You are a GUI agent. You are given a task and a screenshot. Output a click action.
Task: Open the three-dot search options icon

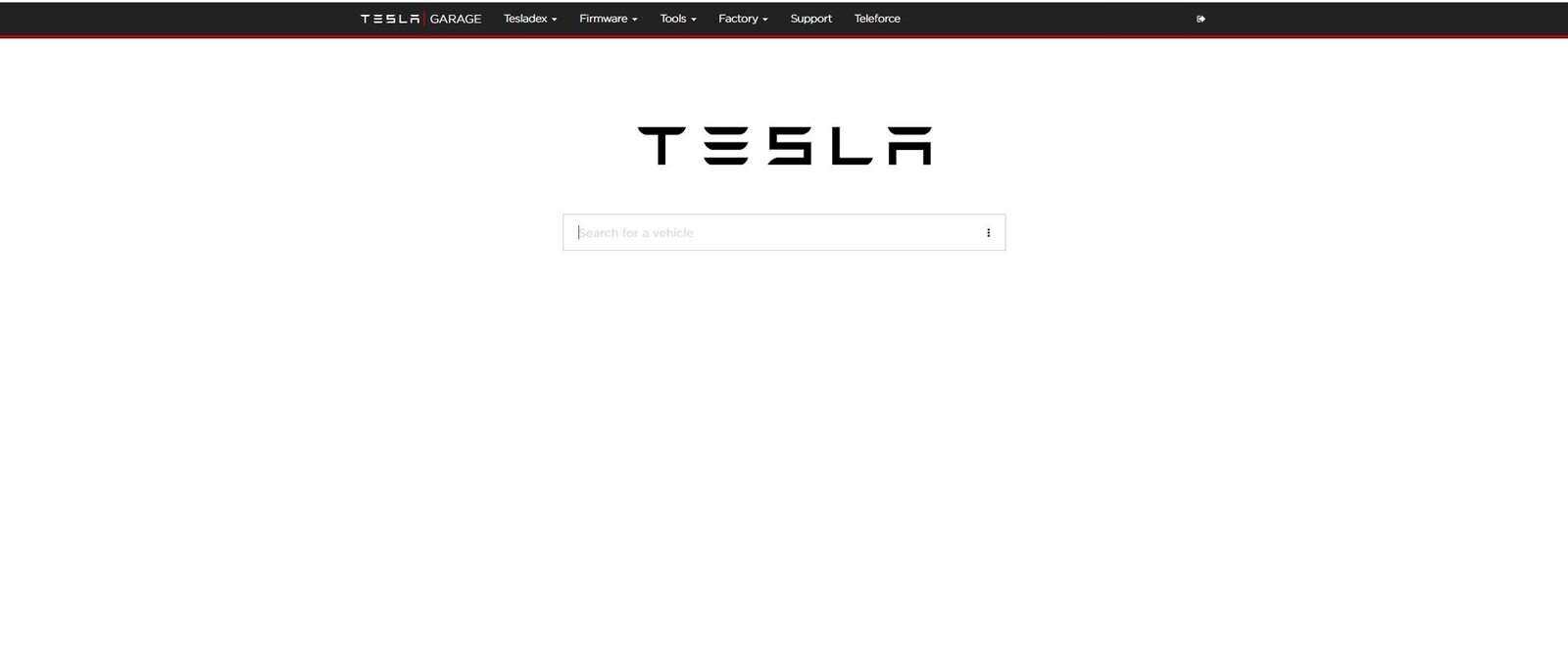point(988,232)
